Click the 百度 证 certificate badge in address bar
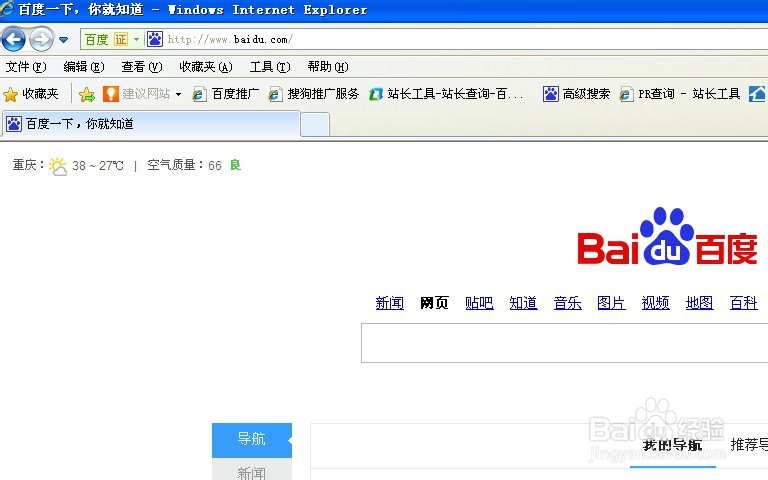The width and height of the screenshot is (768, 480). click(x=106, y=39)
